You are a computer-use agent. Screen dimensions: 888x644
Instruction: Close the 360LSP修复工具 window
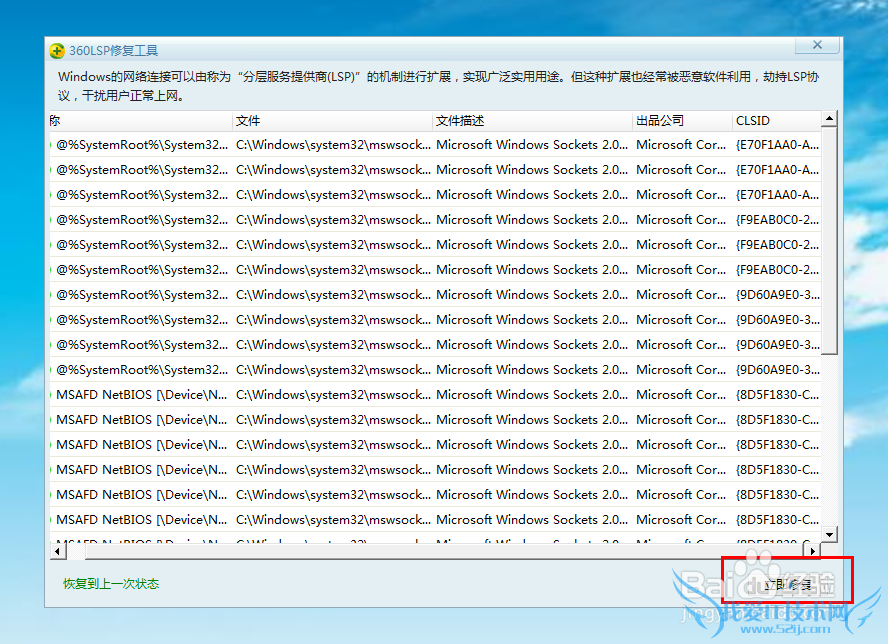pos(817,45)
